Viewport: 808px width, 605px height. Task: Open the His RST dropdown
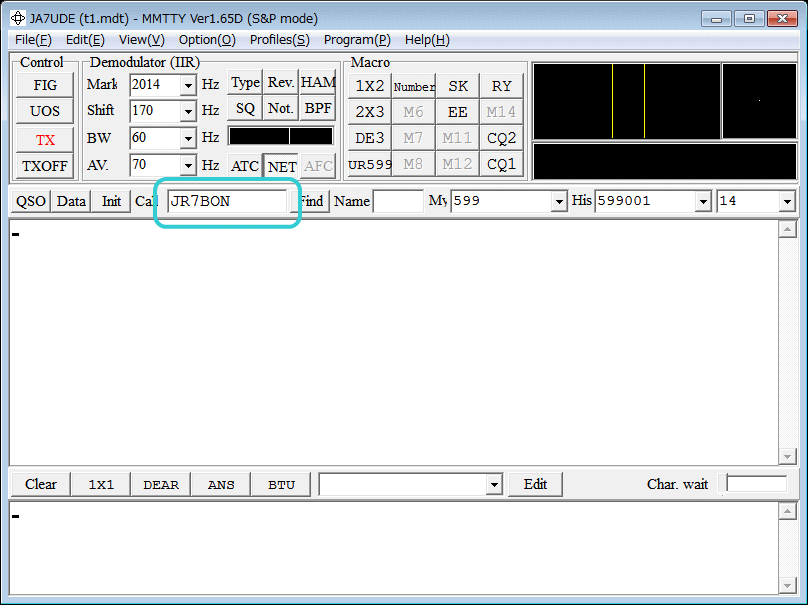703,202
